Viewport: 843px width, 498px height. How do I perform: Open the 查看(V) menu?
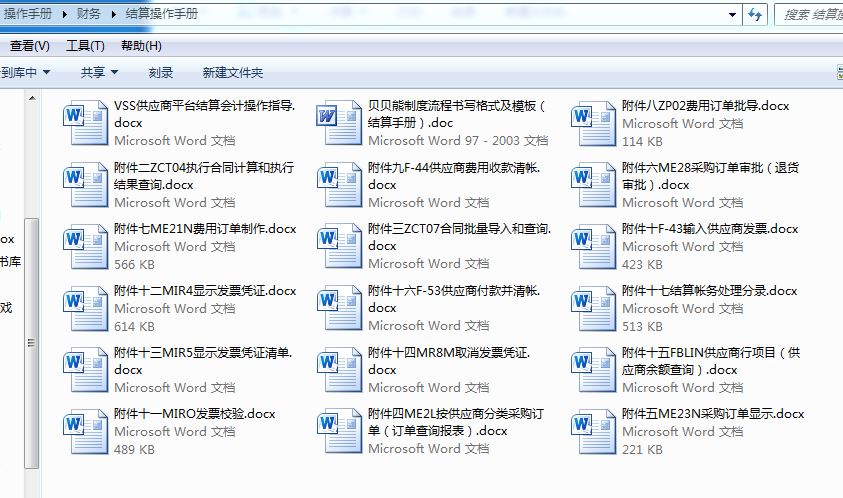[30, 46]
